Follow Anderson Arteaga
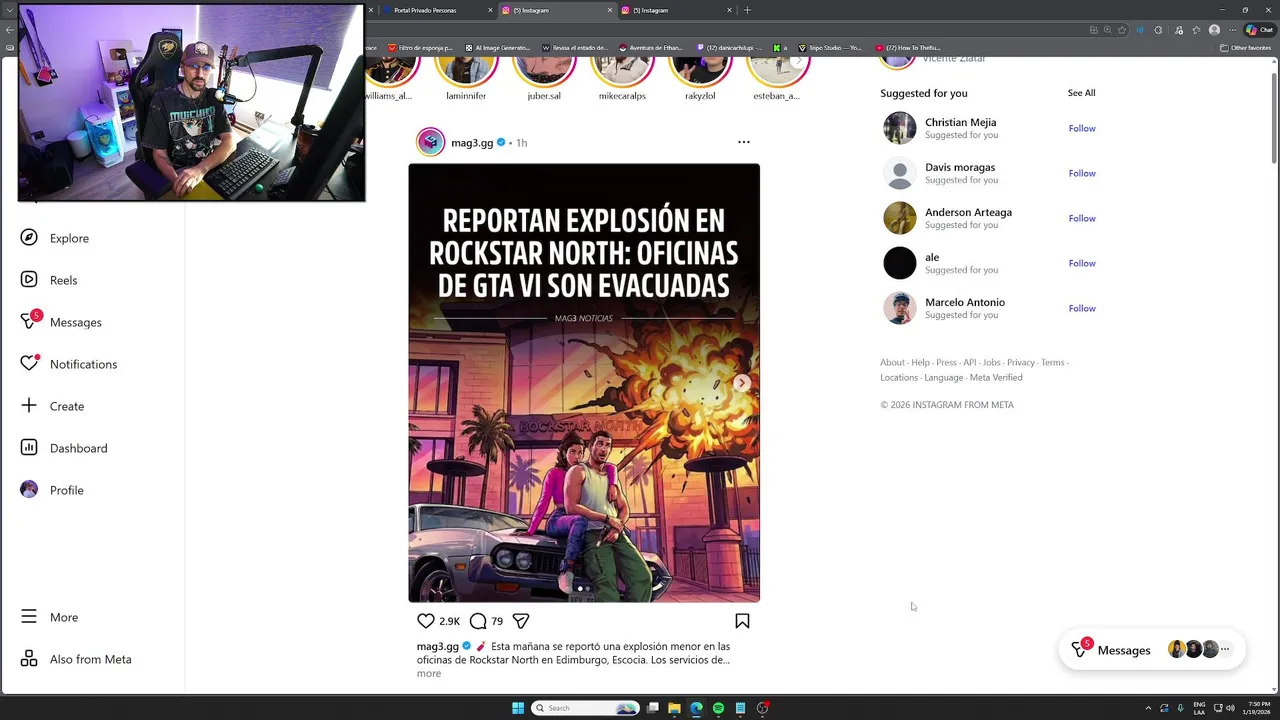 click(1082, 218)
